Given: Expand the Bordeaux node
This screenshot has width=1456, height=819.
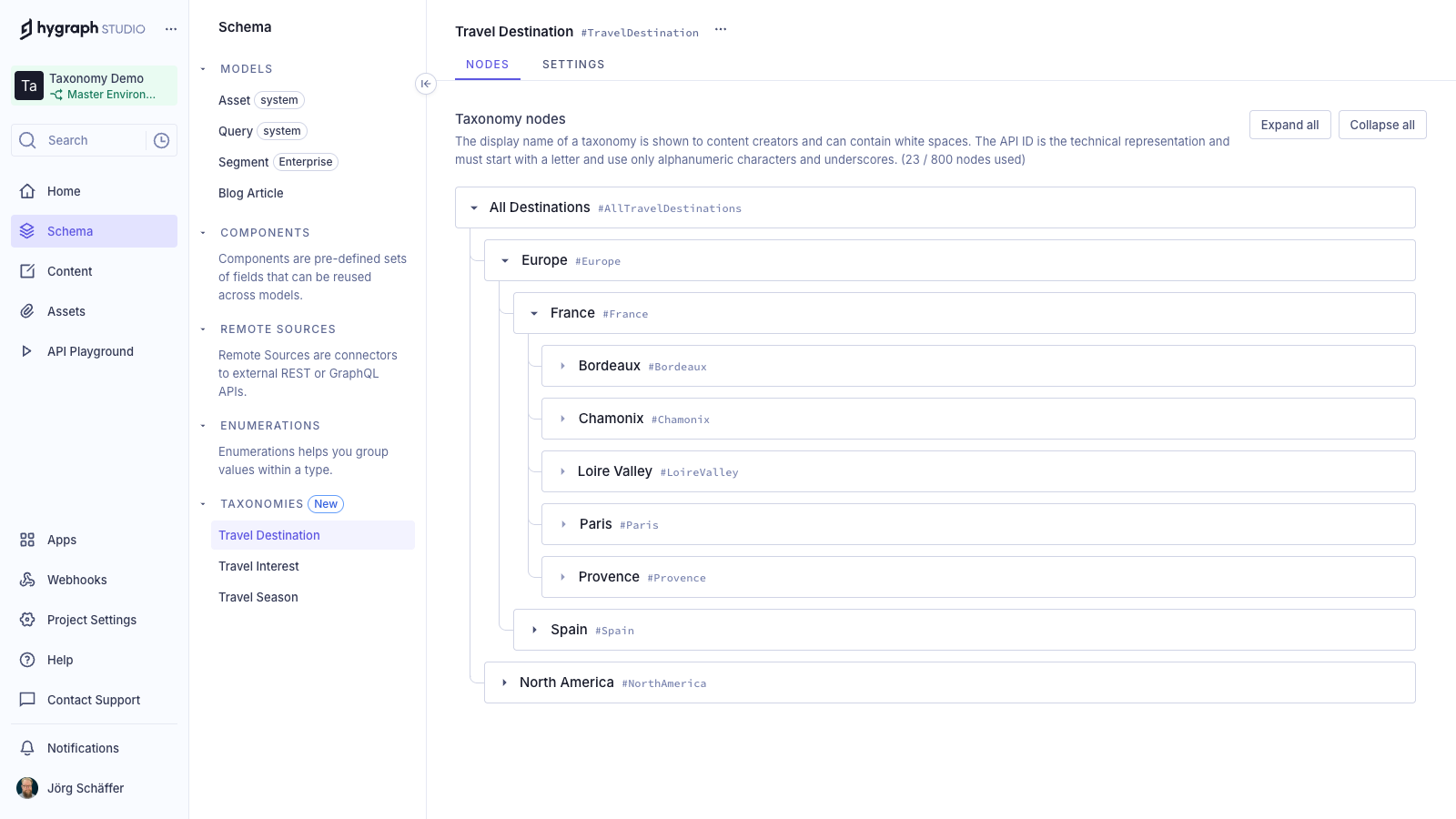Looking at the screenshot, I should (x=562, y=366).
